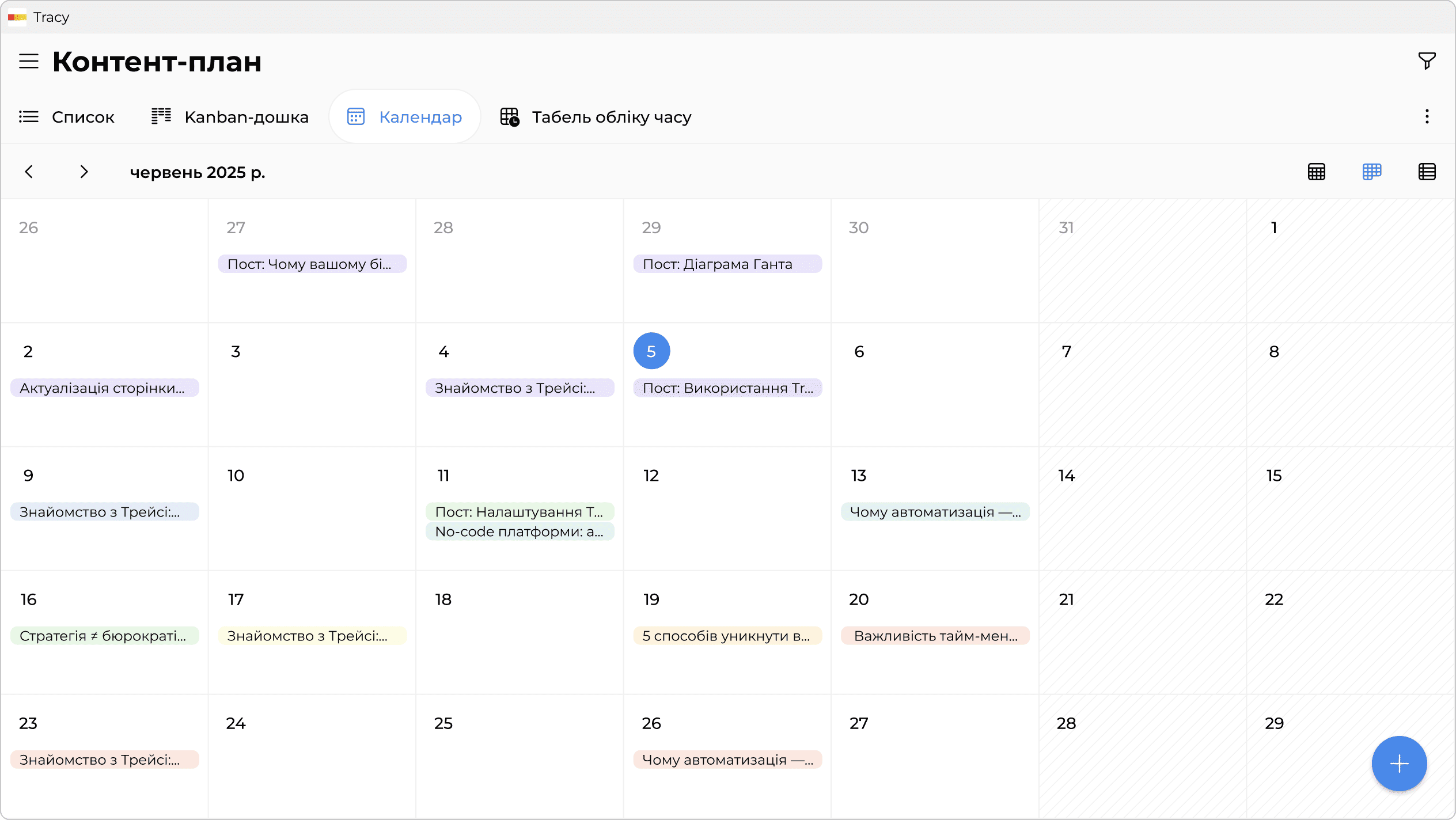
Task: Click the червень 2025 р. month label
Action: (x=198, y=172)
